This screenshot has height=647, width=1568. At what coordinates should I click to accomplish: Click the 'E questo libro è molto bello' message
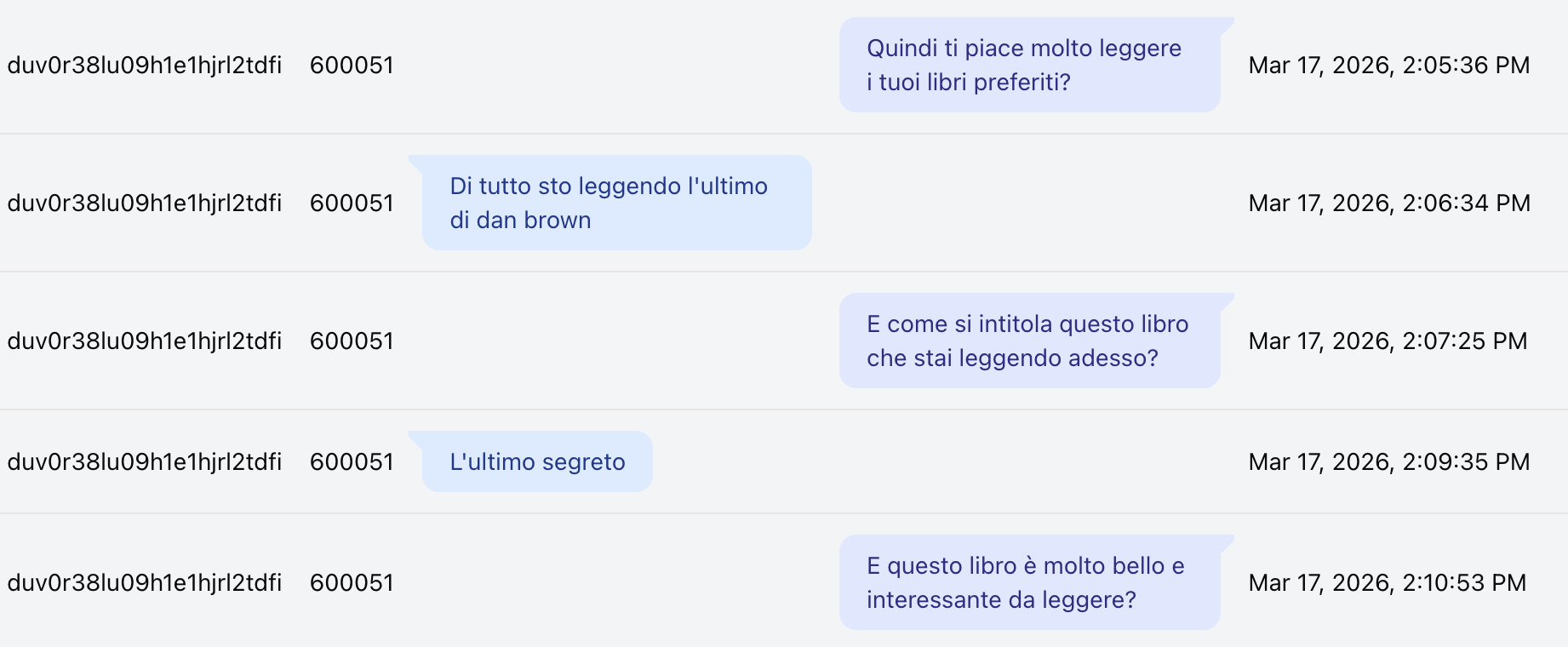1030,582
